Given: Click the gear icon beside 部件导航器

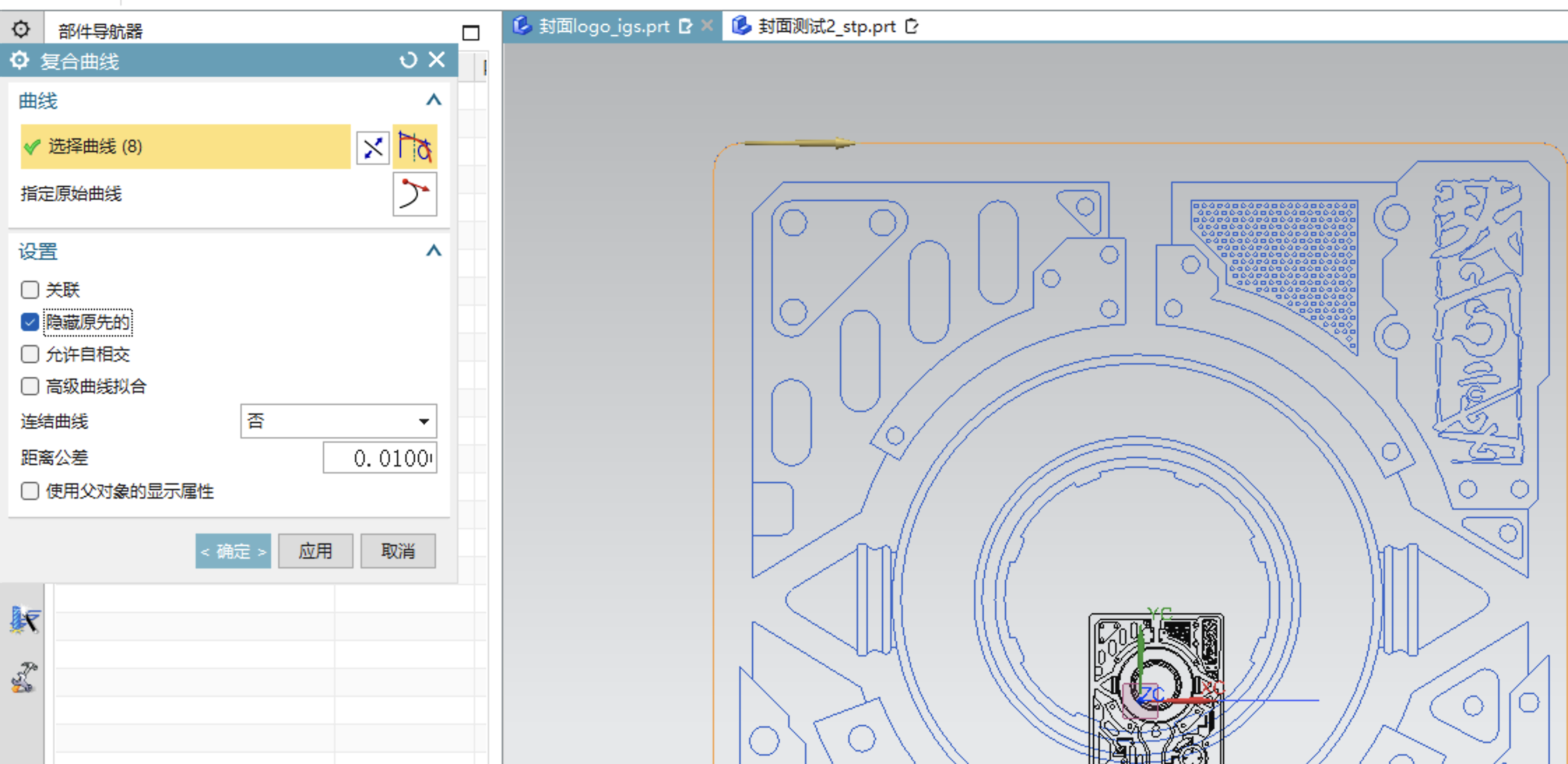Looking at the screenshot, I should click(21, 29).
